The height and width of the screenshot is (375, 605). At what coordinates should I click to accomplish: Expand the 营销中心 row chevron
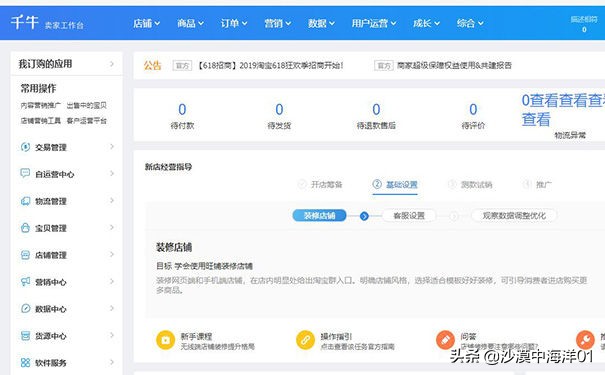[112, 281]
